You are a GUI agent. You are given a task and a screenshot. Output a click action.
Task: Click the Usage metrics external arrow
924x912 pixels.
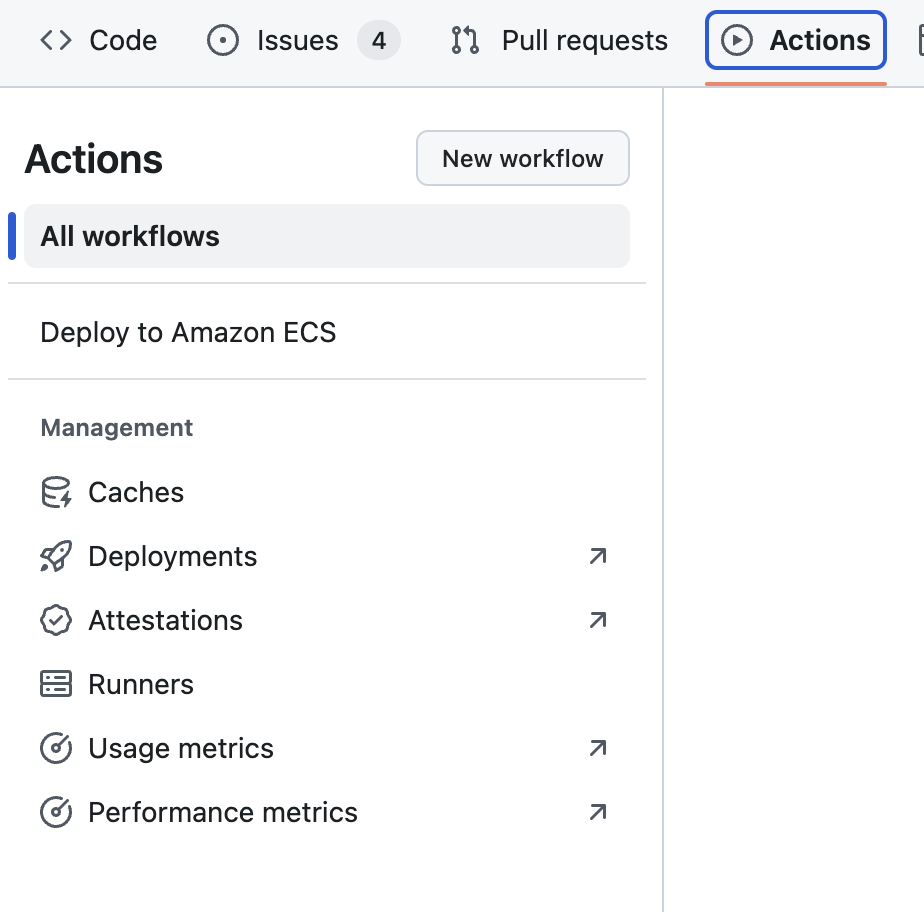pyautogui.click(x=598, y=748)
